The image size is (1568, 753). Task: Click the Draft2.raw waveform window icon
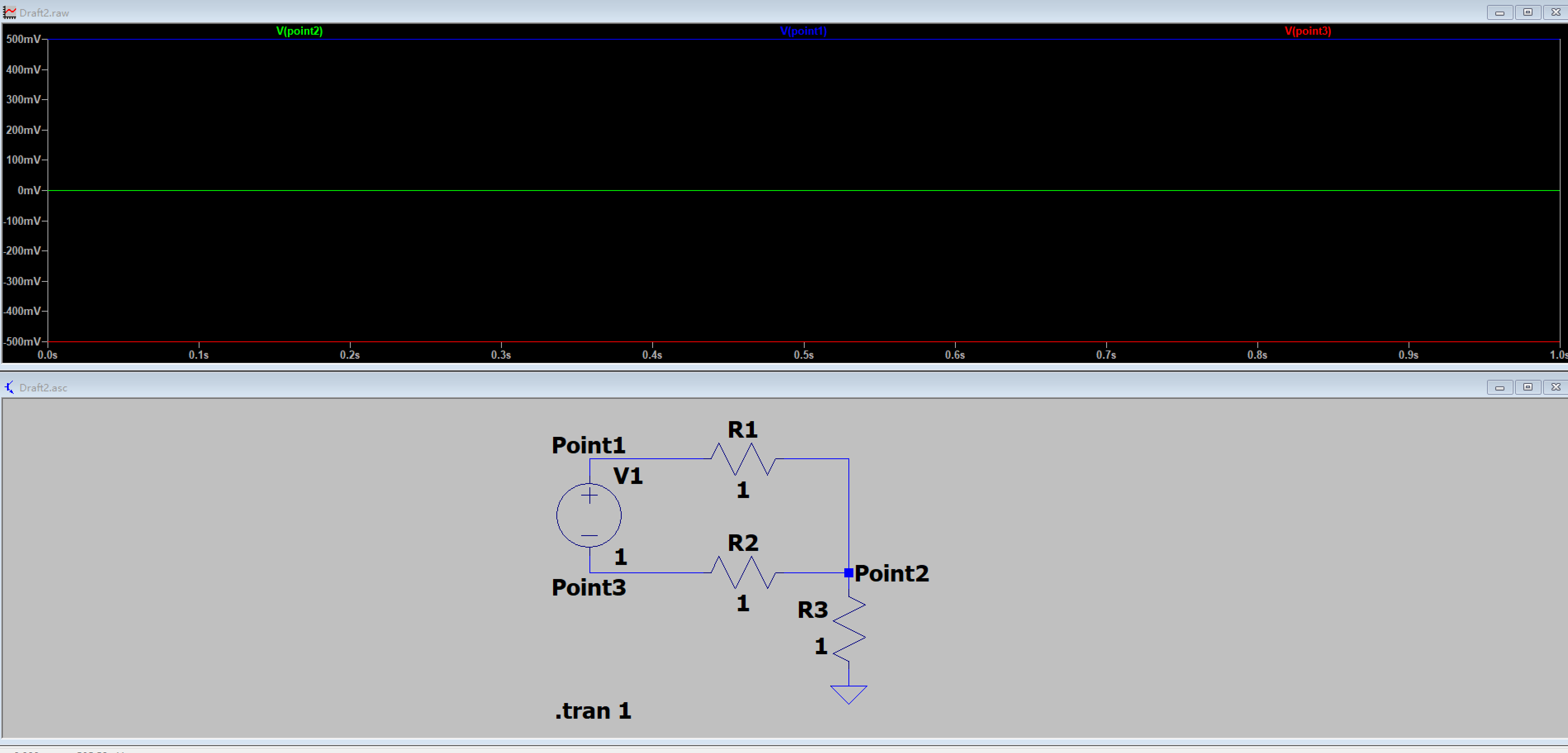[9, 12]
